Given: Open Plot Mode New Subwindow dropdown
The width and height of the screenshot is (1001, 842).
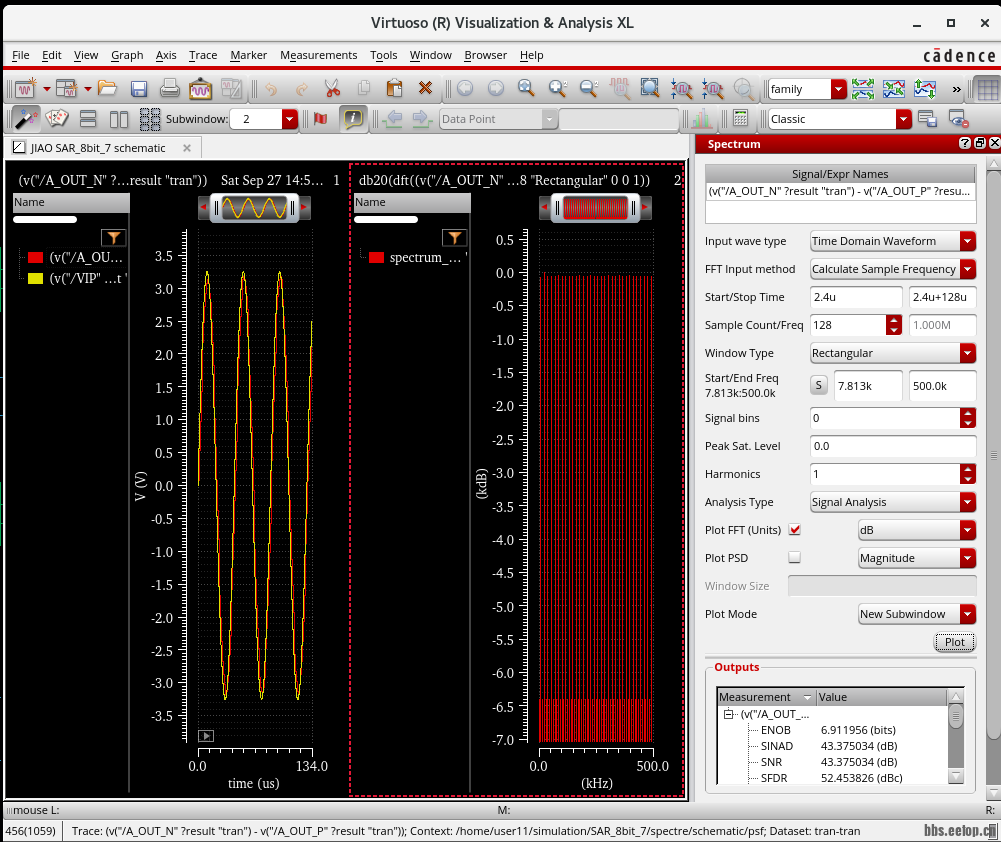Looking at the screenshot, I should point(968,613).
